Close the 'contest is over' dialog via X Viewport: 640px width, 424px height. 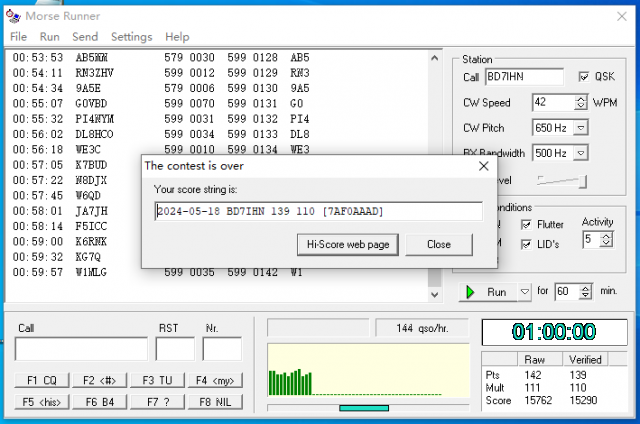(484, 166)
